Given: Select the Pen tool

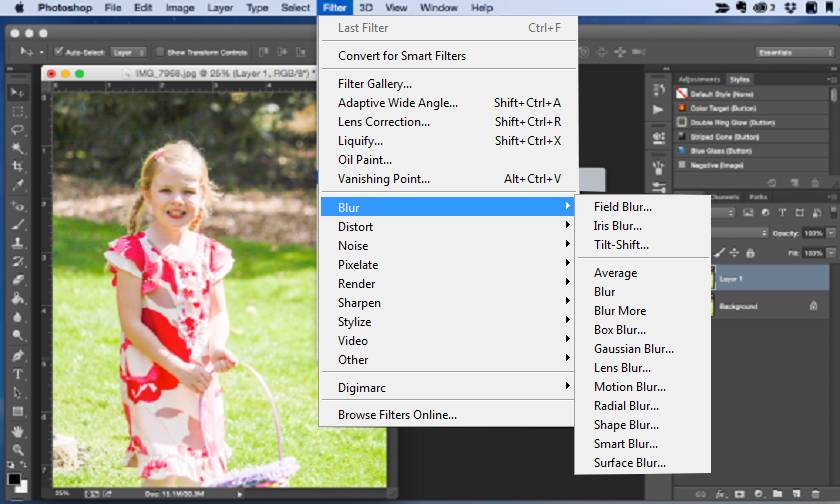Looking at the screenshot, I should pos(17,356).
